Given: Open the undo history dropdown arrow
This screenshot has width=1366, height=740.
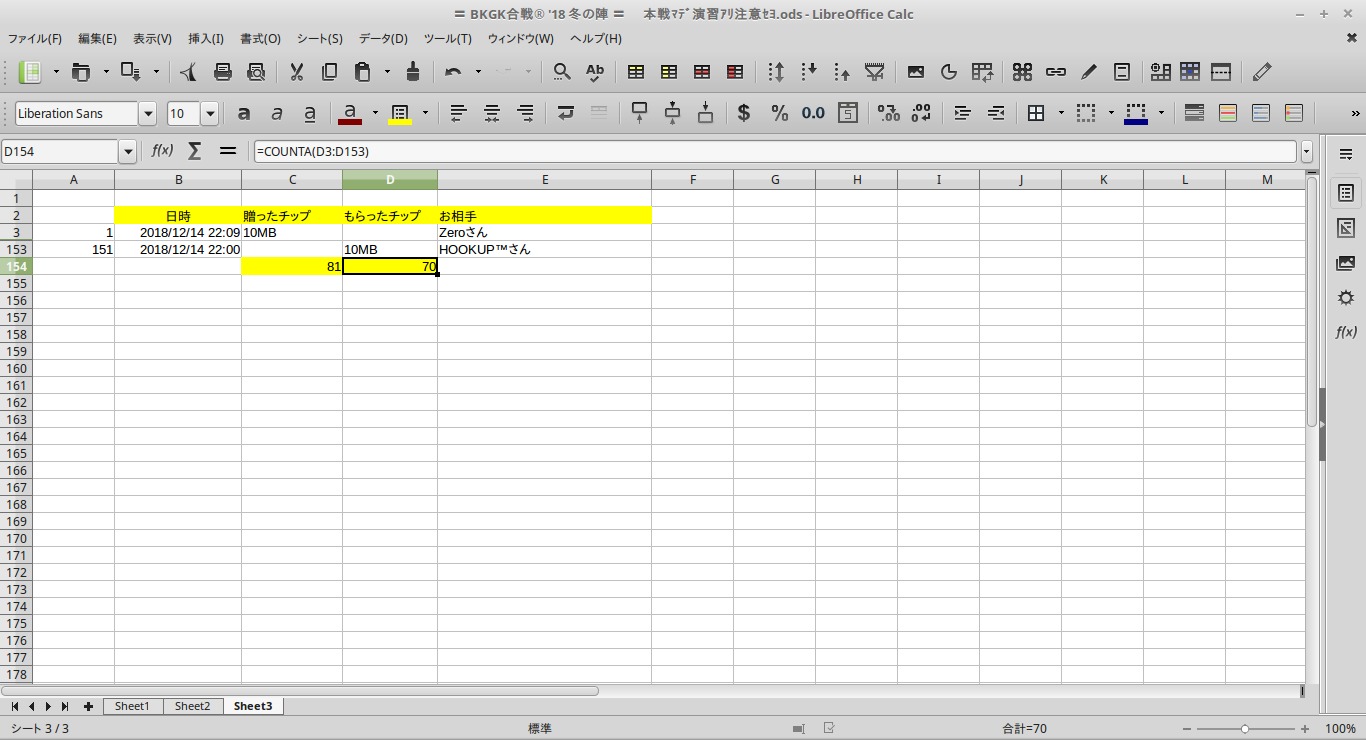Looking at the screenshot, I should [x=478, y=72].
